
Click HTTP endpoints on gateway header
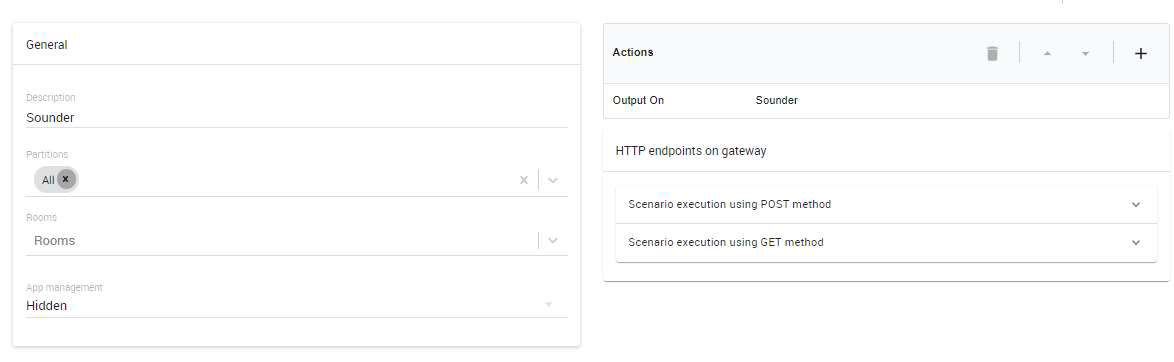tap(691, 151)
